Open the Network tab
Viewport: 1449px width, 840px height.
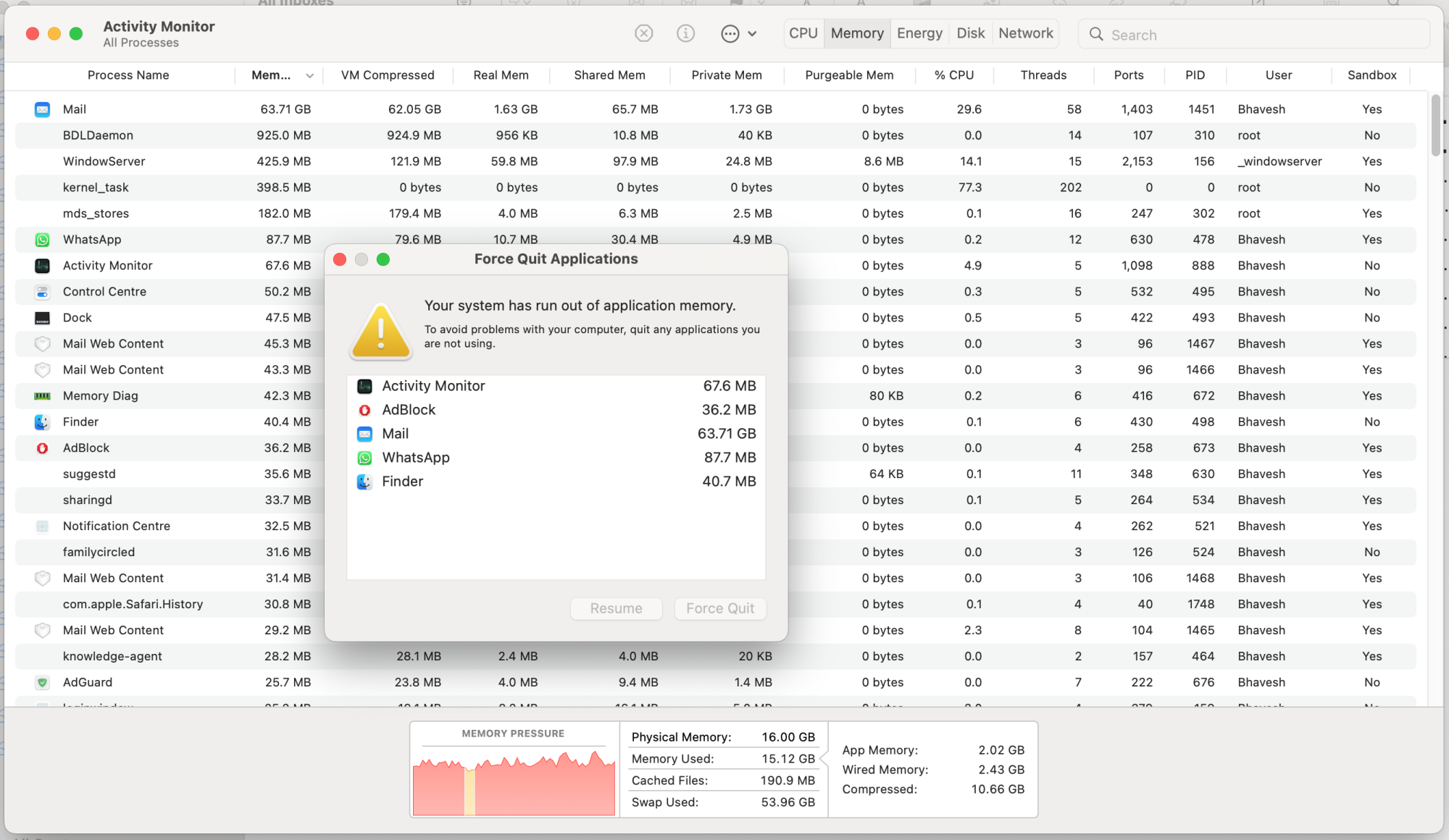[x=1025, y=33]
